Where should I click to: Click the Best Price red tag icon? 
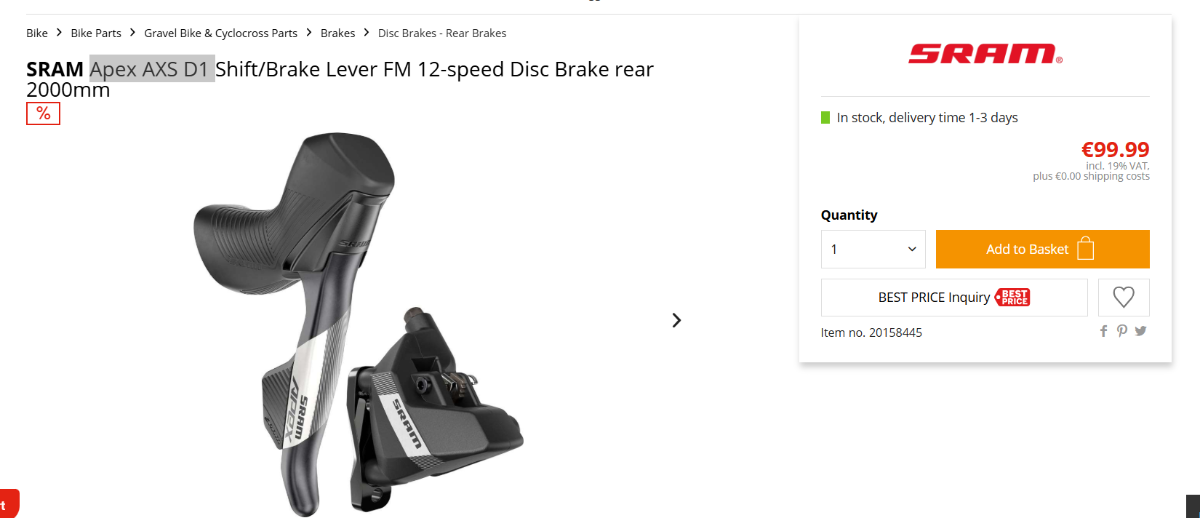tap(1012, 297)
